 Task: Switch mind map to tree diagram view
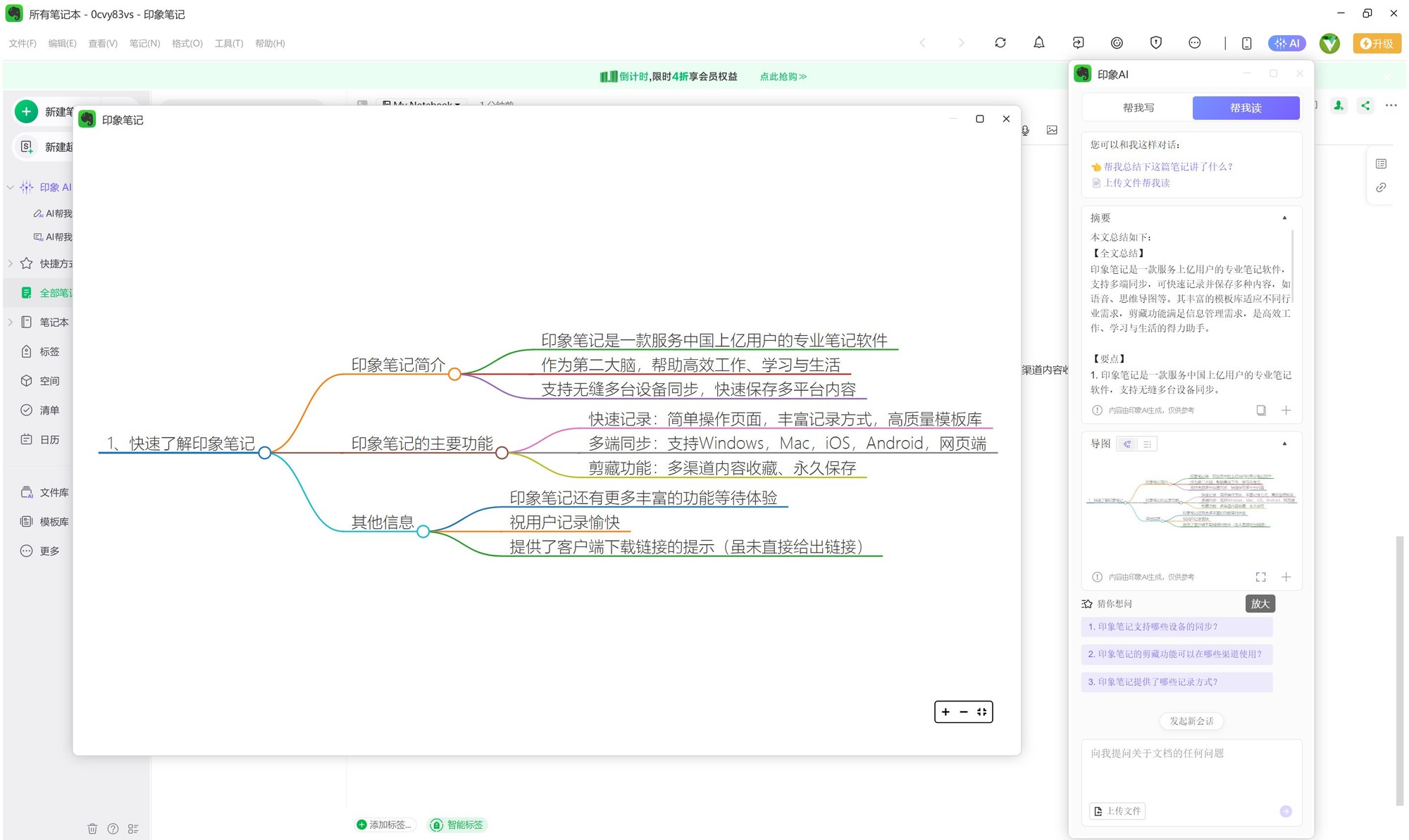(1127, 444)
